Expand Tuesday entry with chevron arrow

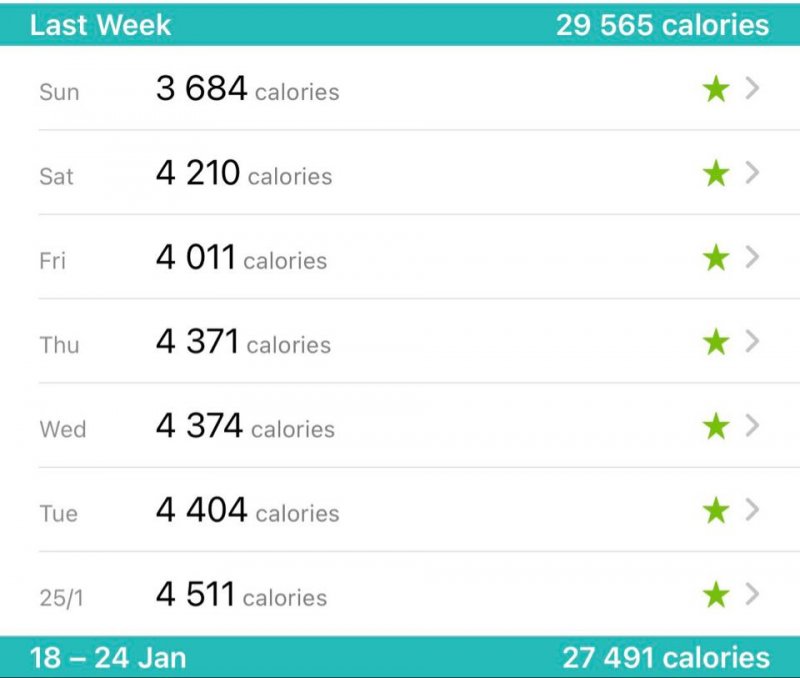[752, 509]
